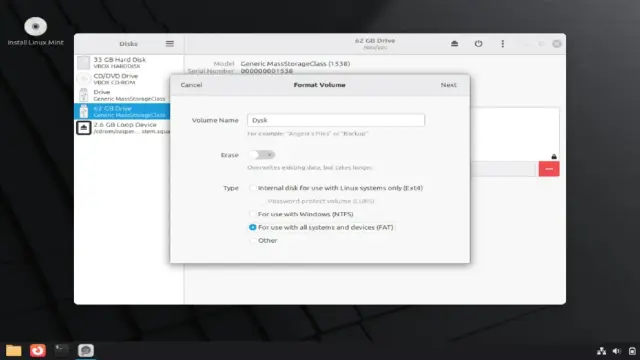640x360 pixels.
Task: Click the Format Volume dialog title
Action: point(320,85)
